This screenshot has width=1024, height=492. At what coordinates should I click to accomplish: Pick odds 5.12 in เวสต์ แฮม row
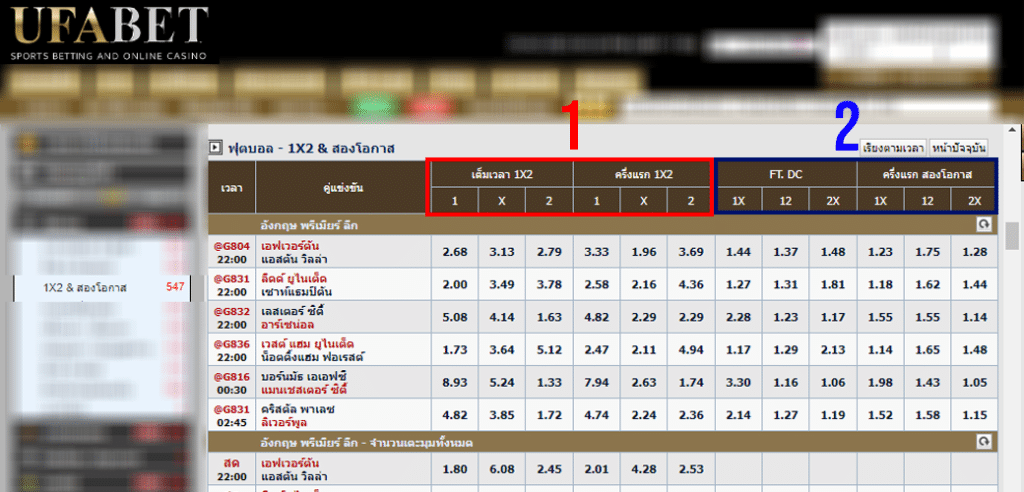[x=549, y=350]
